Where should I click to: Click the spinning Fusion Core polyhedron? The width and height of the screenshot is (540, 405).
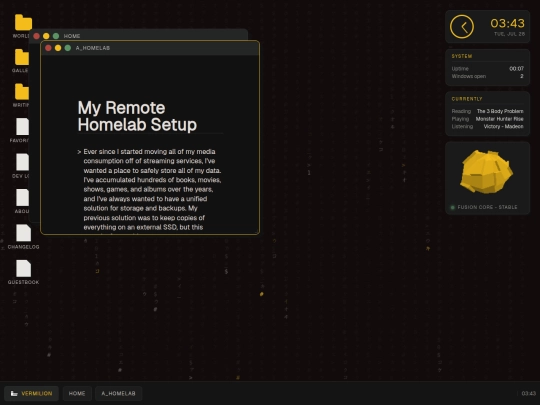click(486, 171)
